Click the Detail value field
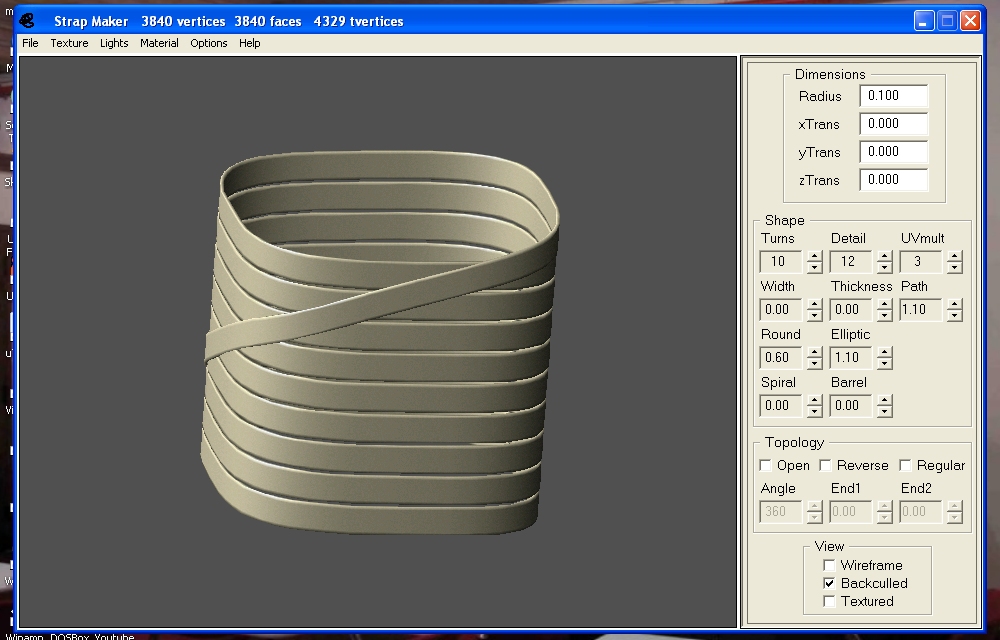Image resolution: width=1000 pixels, height=640 pixels. pos(853,261)
